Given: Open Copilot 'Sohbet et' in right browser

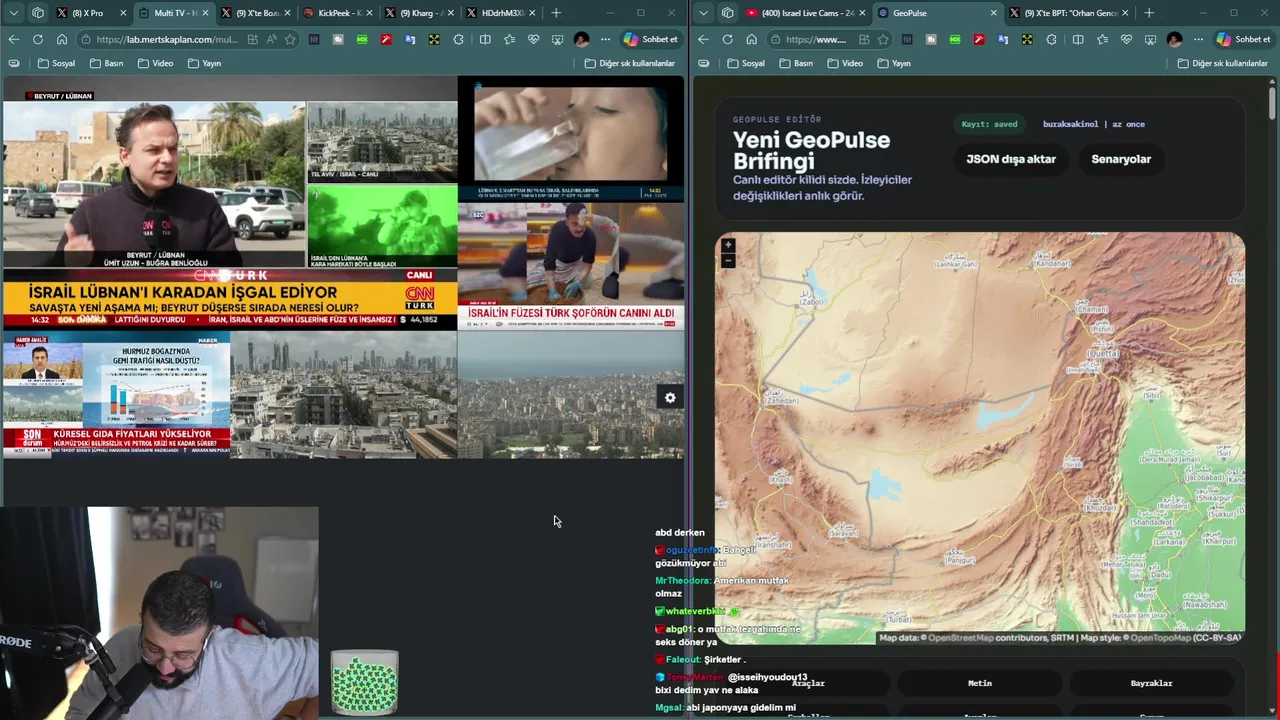Looking at the screenshot, I should coord(1243,39).
